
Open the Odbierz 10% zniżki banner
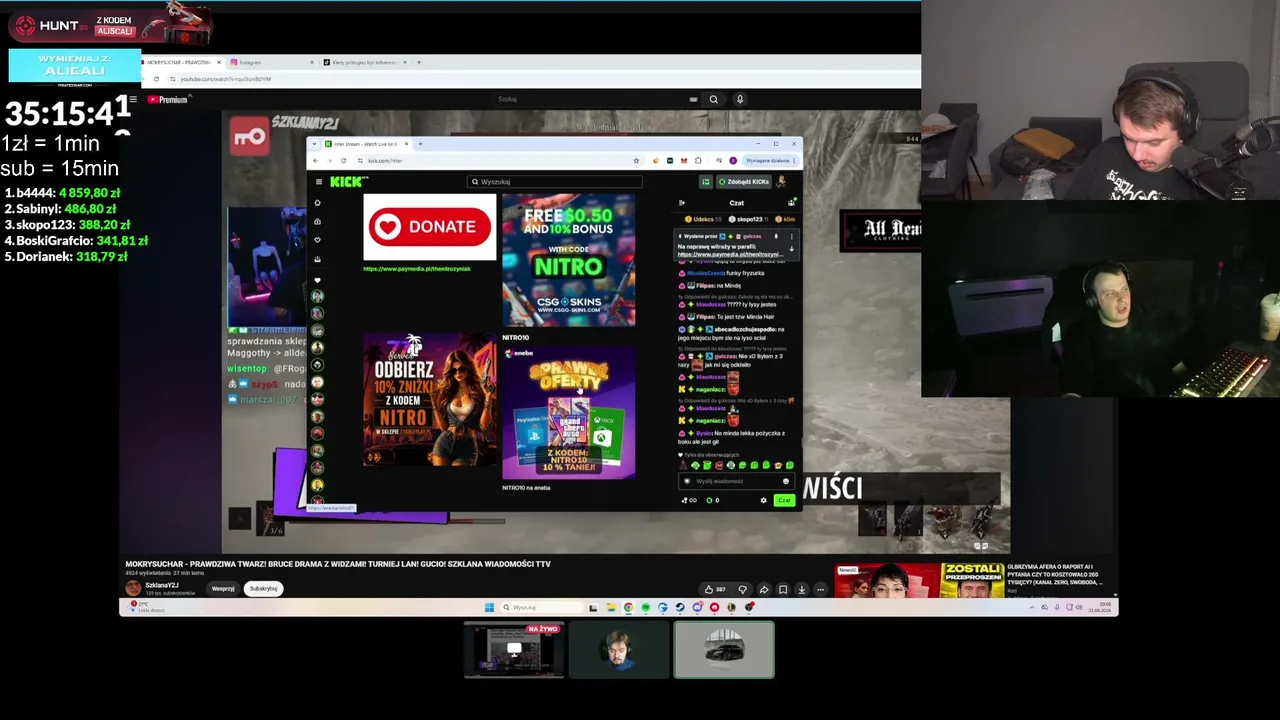click(x=429, y=400)
